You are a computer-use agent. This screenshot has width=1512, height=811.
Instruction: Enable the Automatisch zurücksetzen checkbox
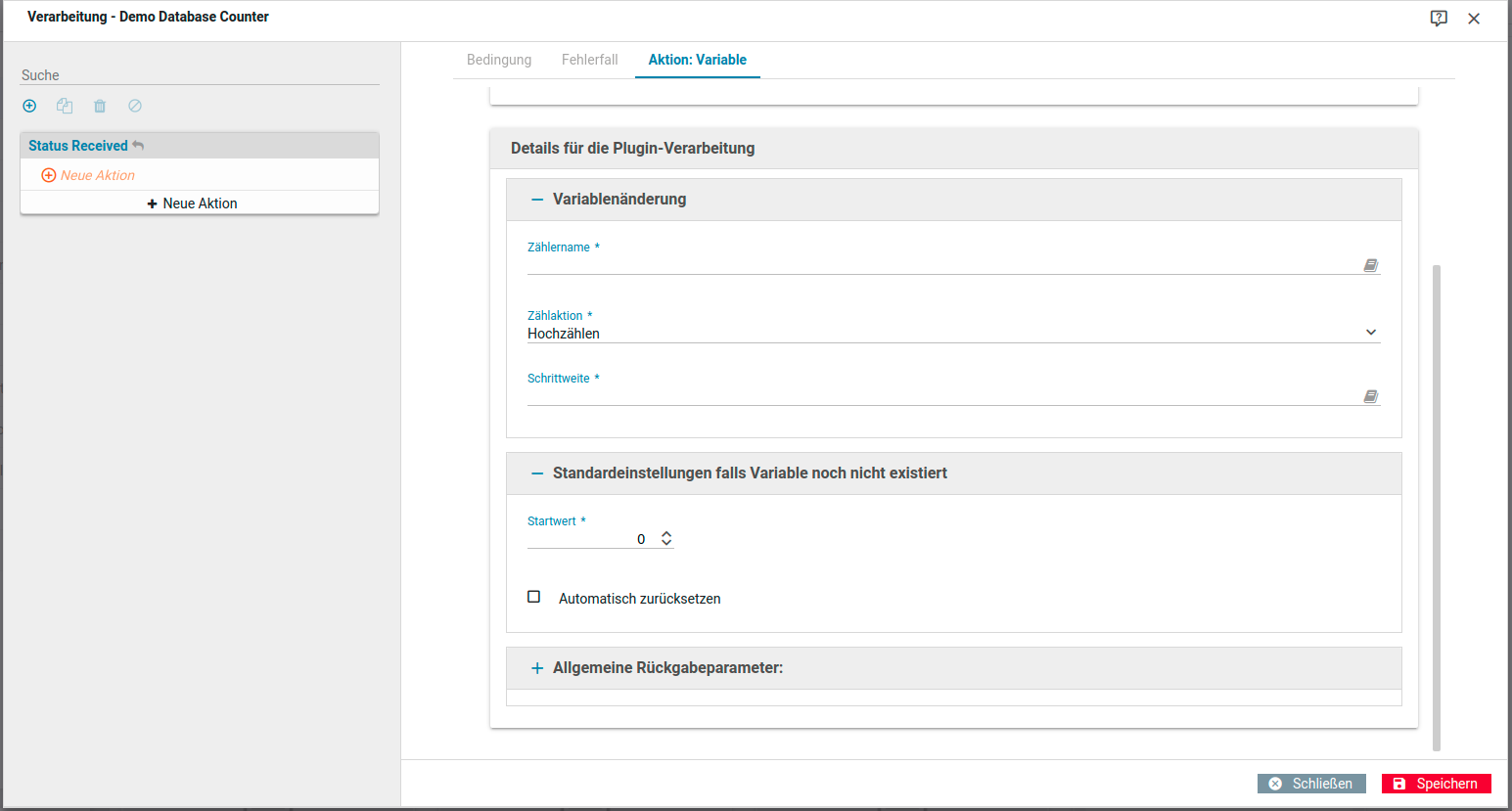(534, 597)
